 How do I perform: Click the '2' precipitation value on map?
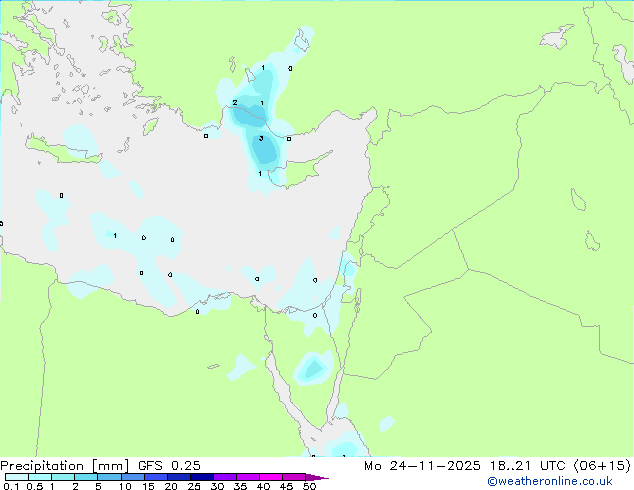[x=235, y=103]
